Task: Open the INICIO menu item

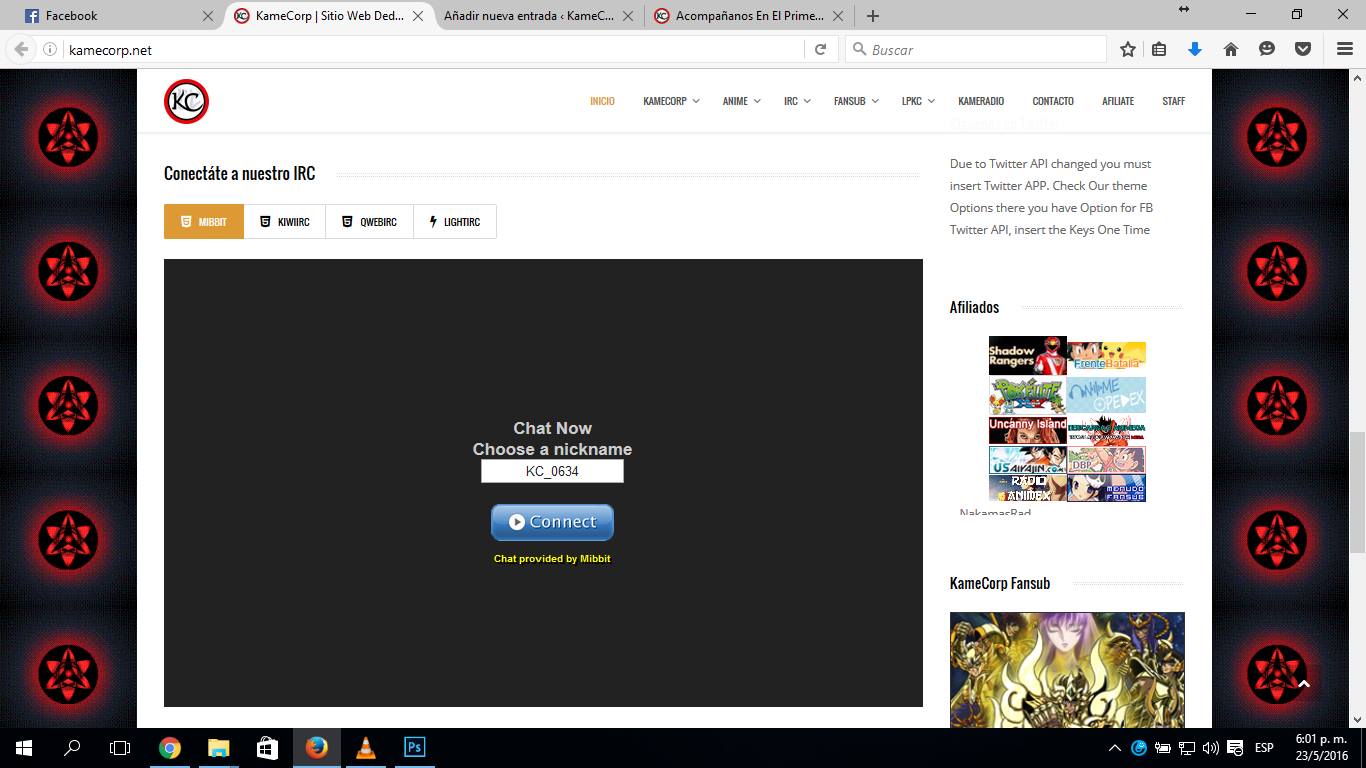Action: pyautogui.click(x=602, y=101)
